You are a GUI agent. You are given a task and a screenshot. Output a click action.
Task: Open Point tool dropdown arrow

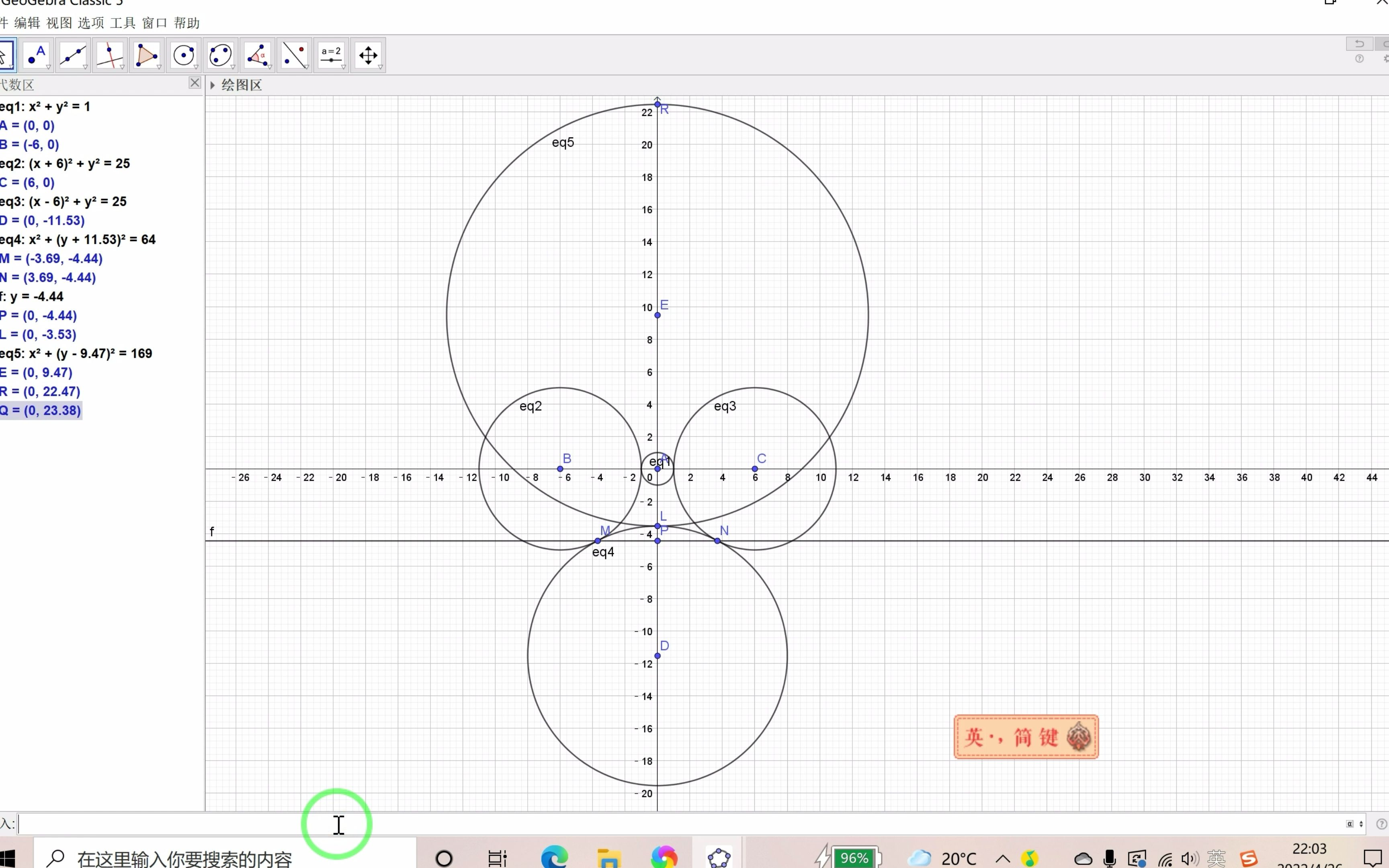click(49, 67)
